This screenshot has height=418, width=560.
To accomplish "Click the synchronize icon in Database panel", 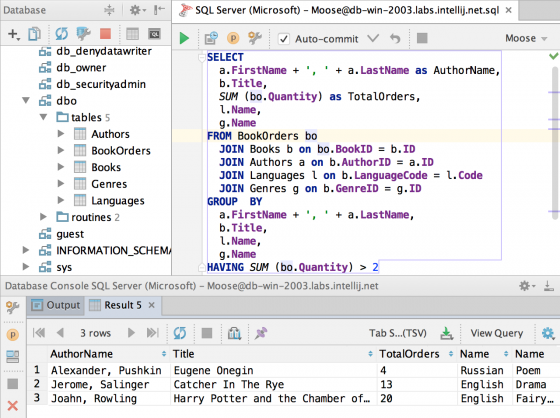I will [61, 34].
